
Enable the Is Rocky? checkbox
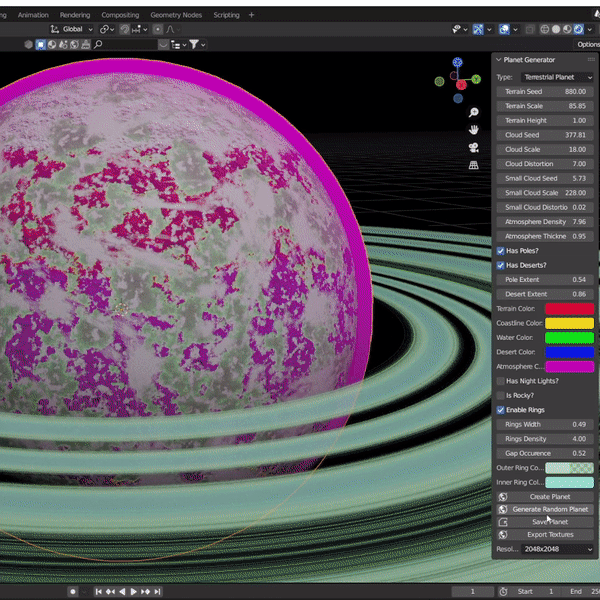coord(501,395)
